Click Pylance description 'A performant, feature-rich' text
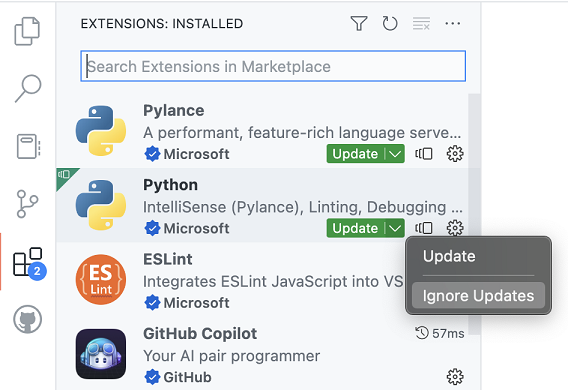The image size is (568, 390). pyautogui.click(x=302, y=133)
